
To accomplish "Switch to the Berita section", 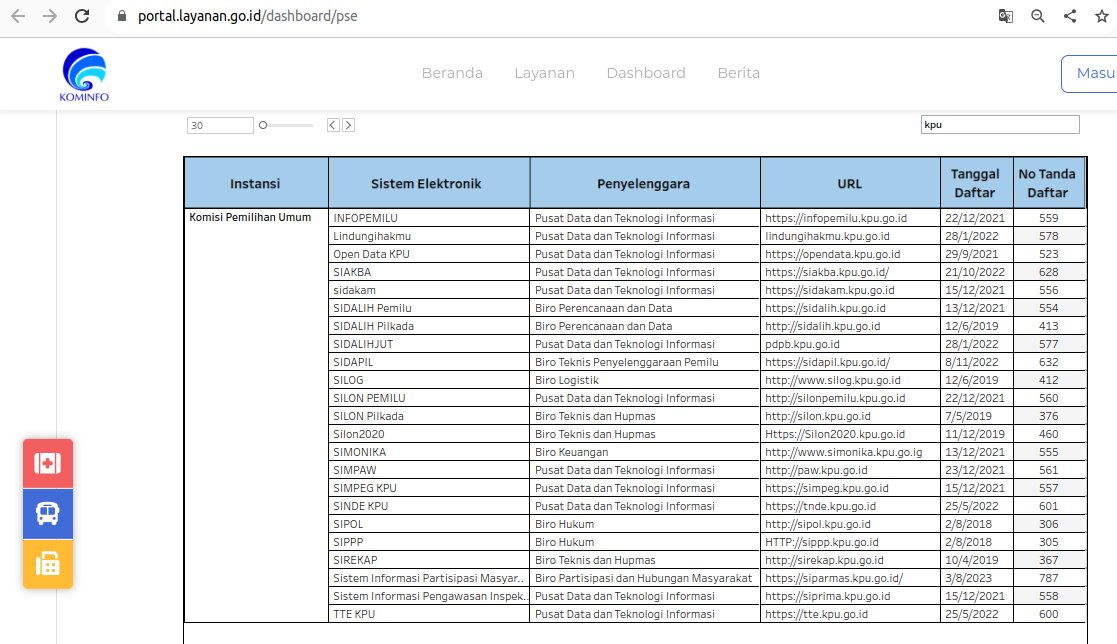I will (x=738, y=72).
